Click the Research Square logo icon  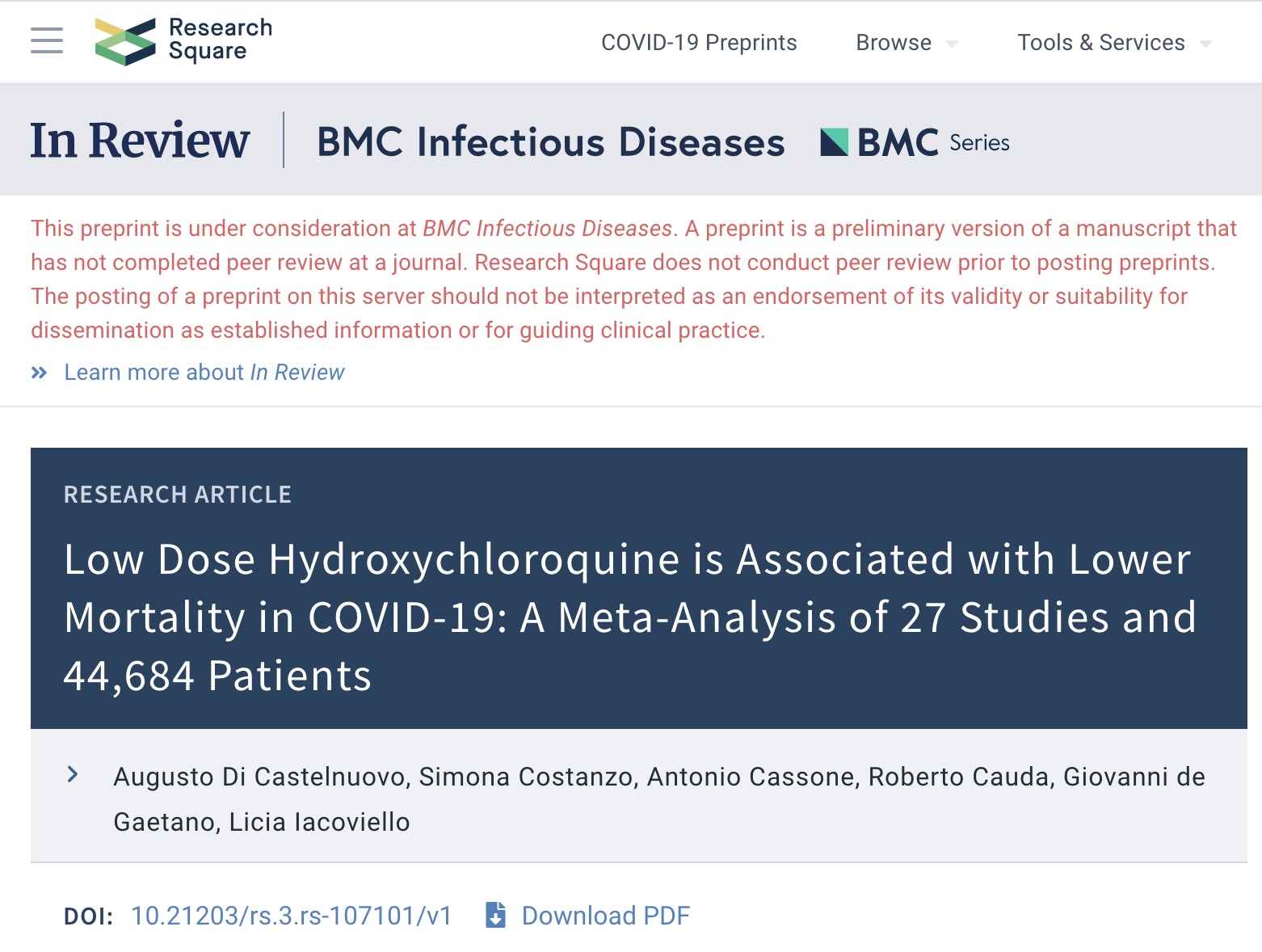point(125,41)
